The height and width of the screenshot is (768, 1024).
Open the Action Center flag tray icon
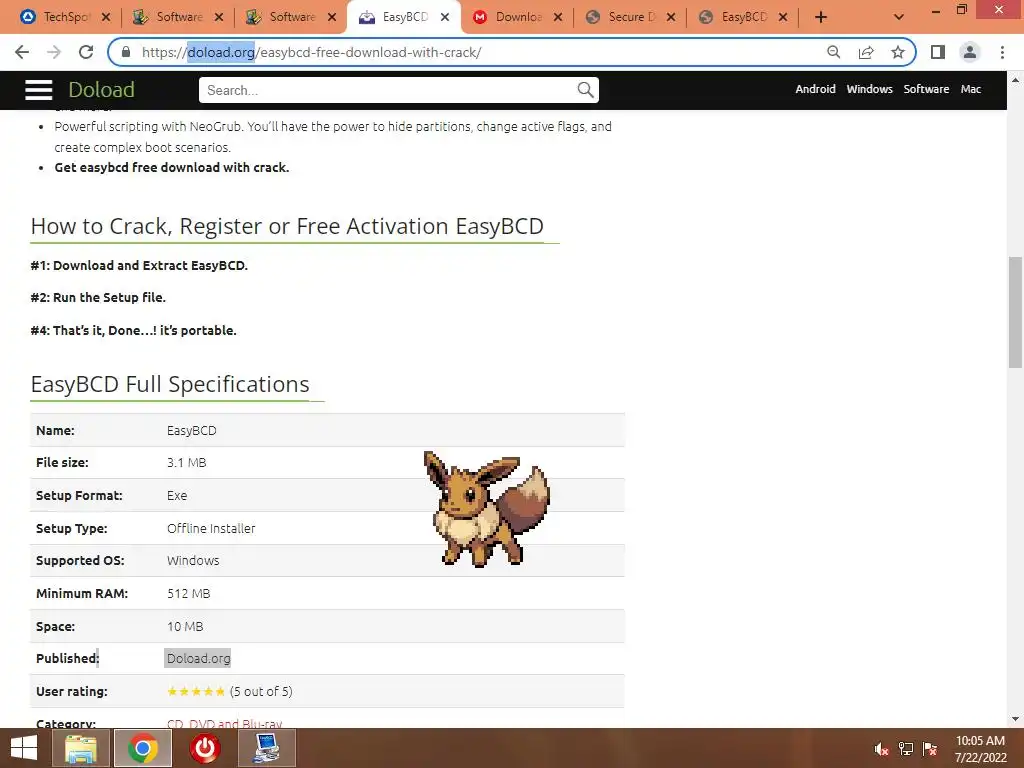click(x=930, y=749)
